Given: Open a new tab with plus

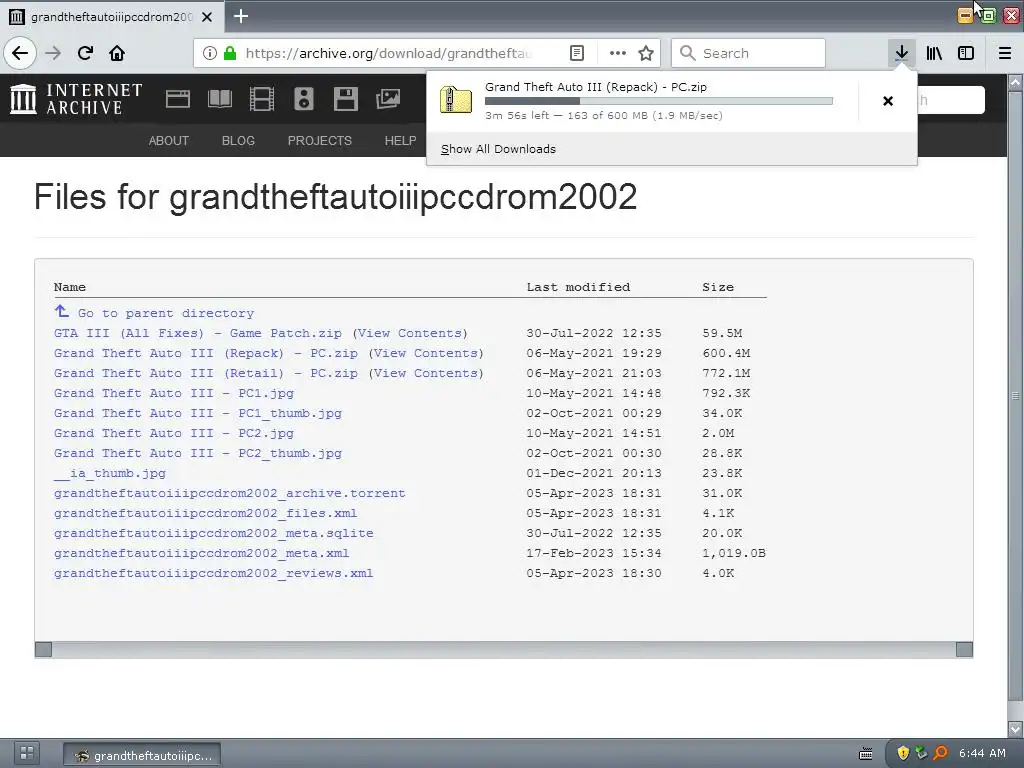Looking at the screenshot, I should [x=240, y=16].
